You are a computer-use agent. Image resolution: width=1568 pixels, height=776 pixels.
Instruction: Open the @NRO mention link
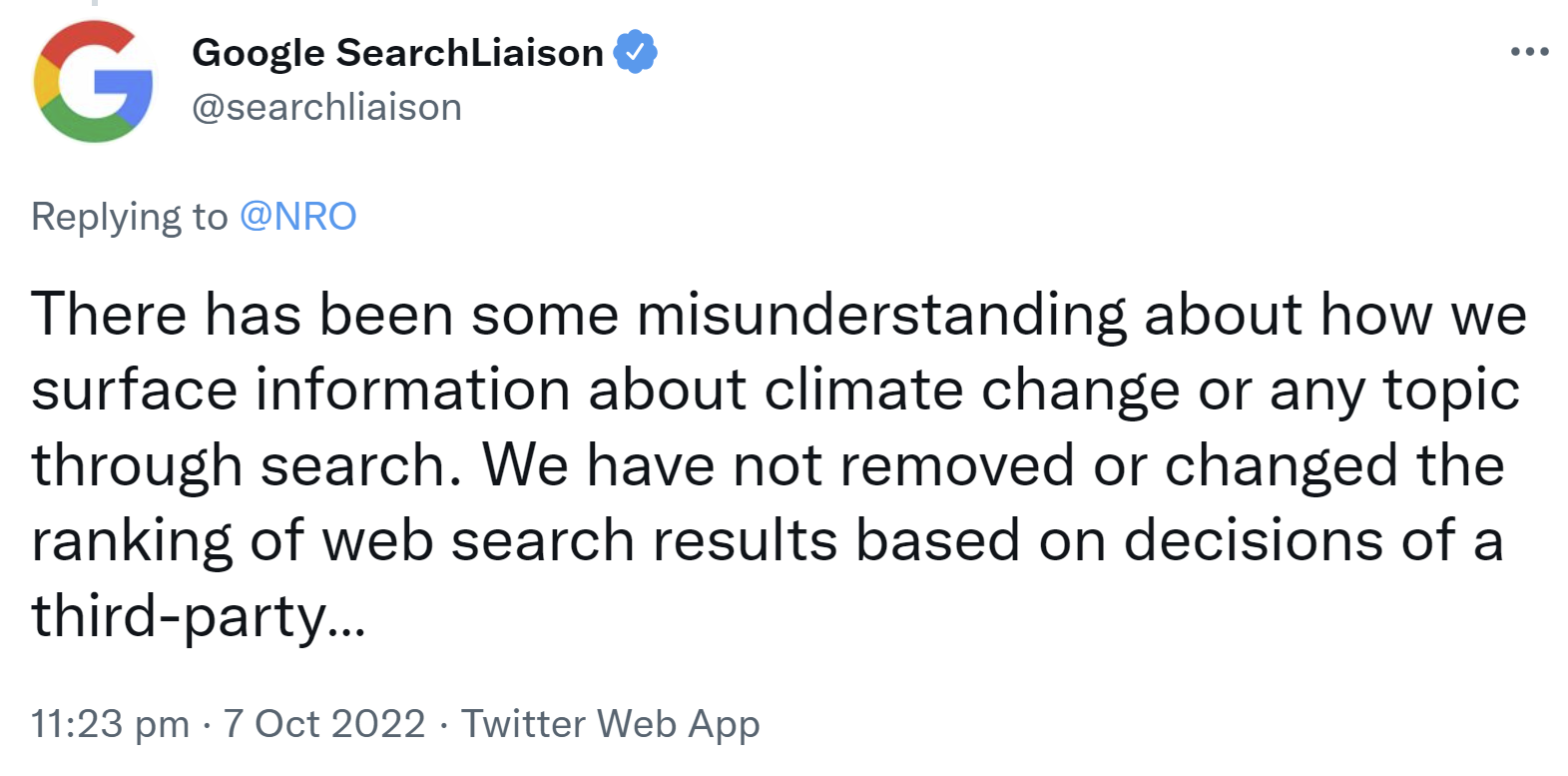point(297,217)
